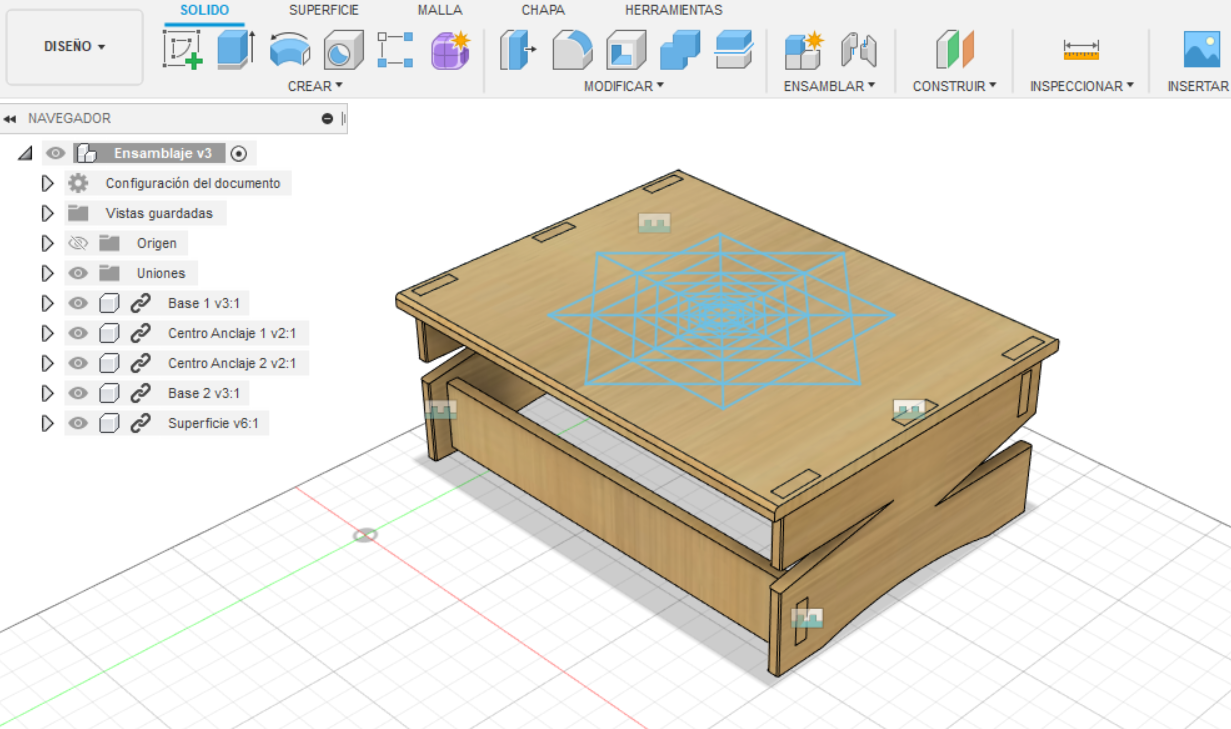1231x729 pixels.
Task: Select the Joint tool
Action: [x=858, y=49]
